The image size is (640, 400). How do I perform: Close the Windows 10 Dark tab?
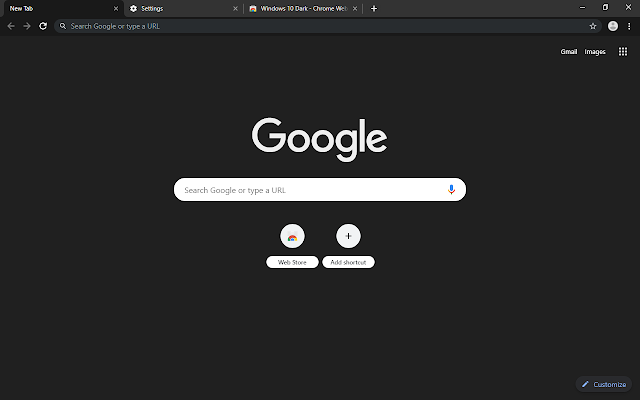click(355, 9)
